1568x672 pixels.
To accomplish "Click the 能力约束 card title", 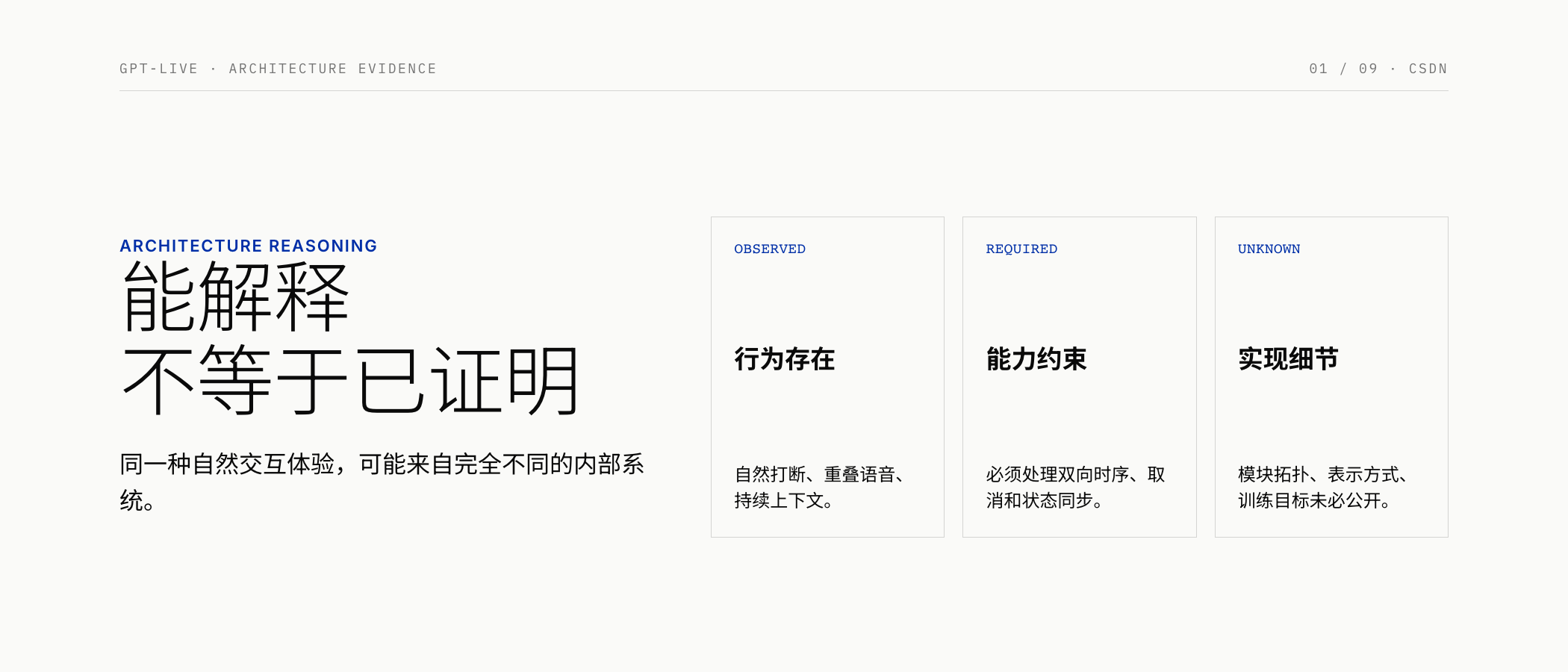I will (1036, 358).
